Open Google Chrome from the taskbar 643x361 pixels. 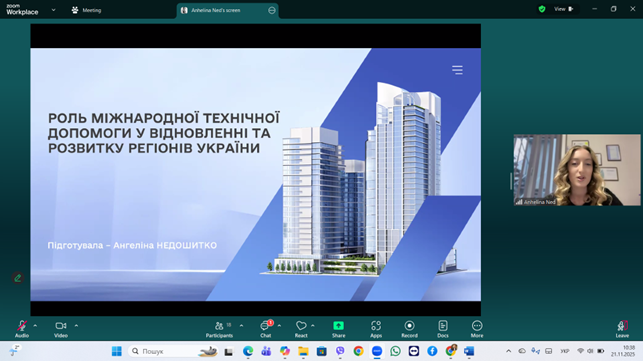358,351
